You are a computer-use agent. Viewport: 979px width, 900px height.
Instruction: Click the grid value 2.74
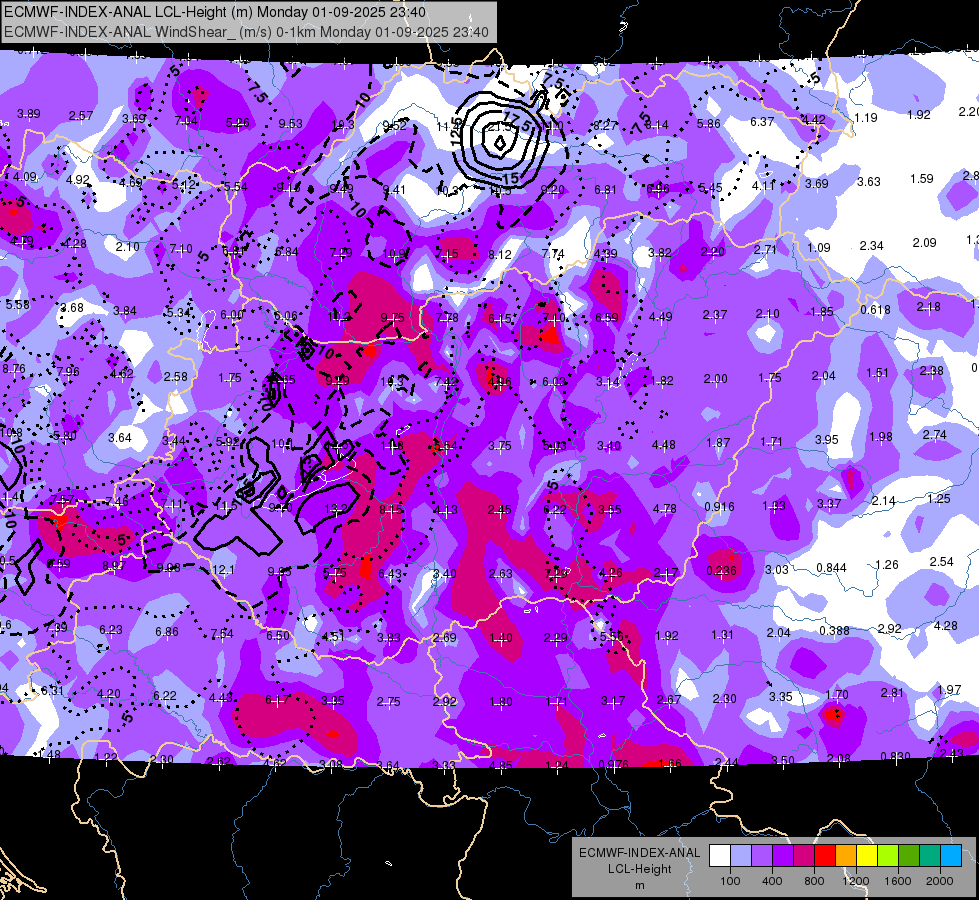[x=935, y=435]
